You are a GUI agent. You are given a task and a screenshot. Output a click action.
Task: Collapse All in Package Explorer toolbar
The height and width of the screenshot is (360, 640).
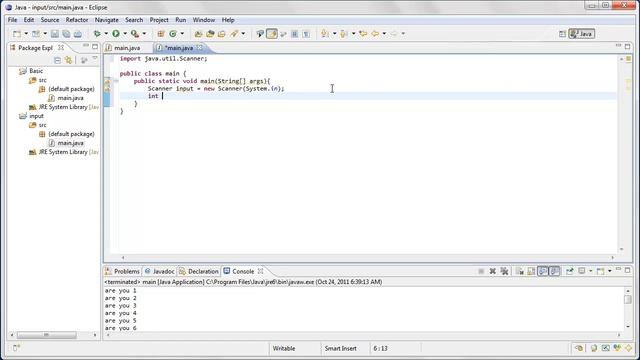(x=58, y=60)
